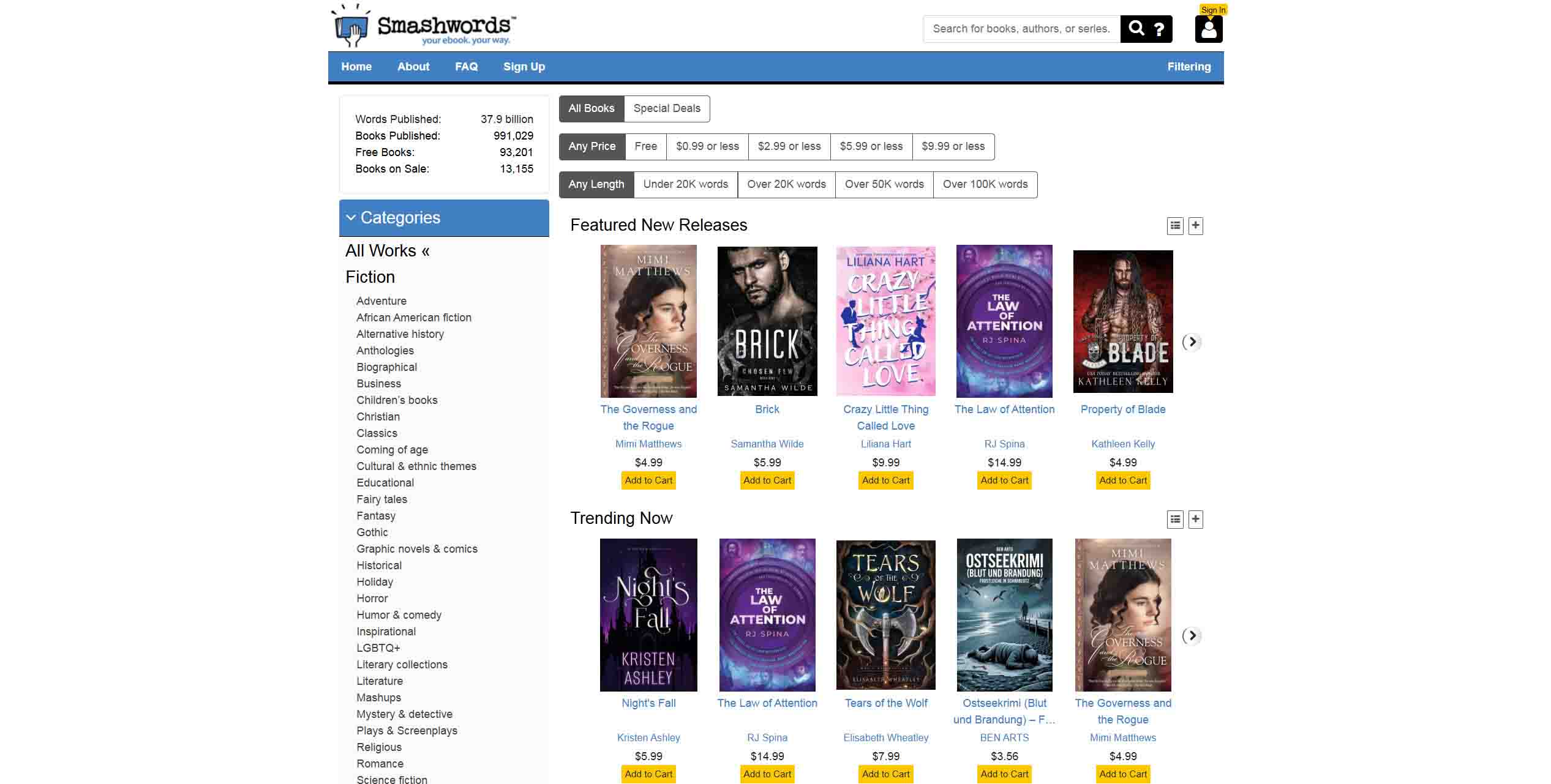Collapse the Categories panel header
Screen dimensions: 1551x784
point(444,218)
